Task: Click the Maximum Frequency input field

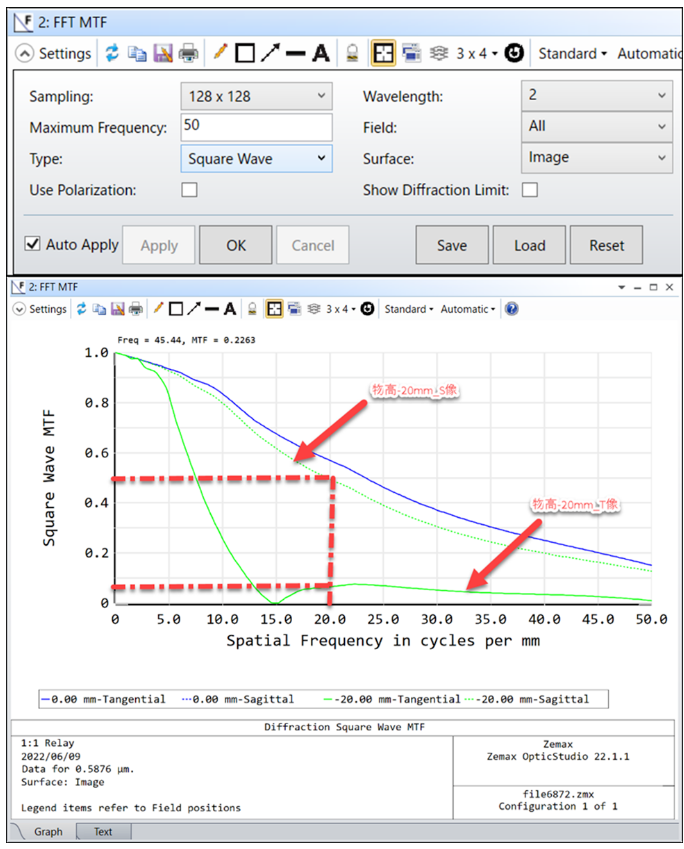Action: (256, 127)
